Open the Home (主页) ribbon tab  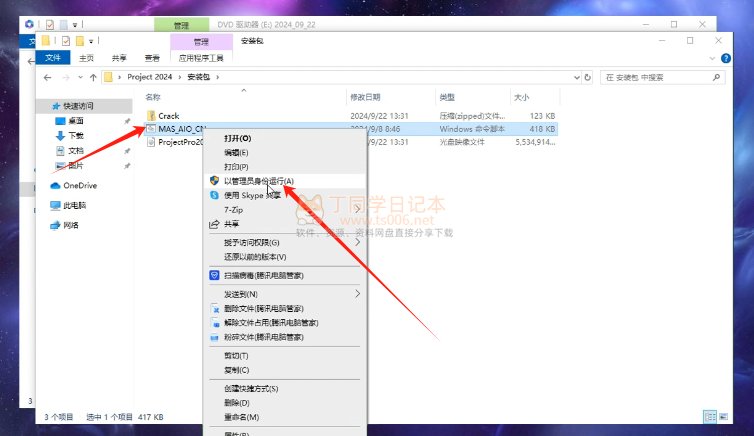tap(87, 58)
